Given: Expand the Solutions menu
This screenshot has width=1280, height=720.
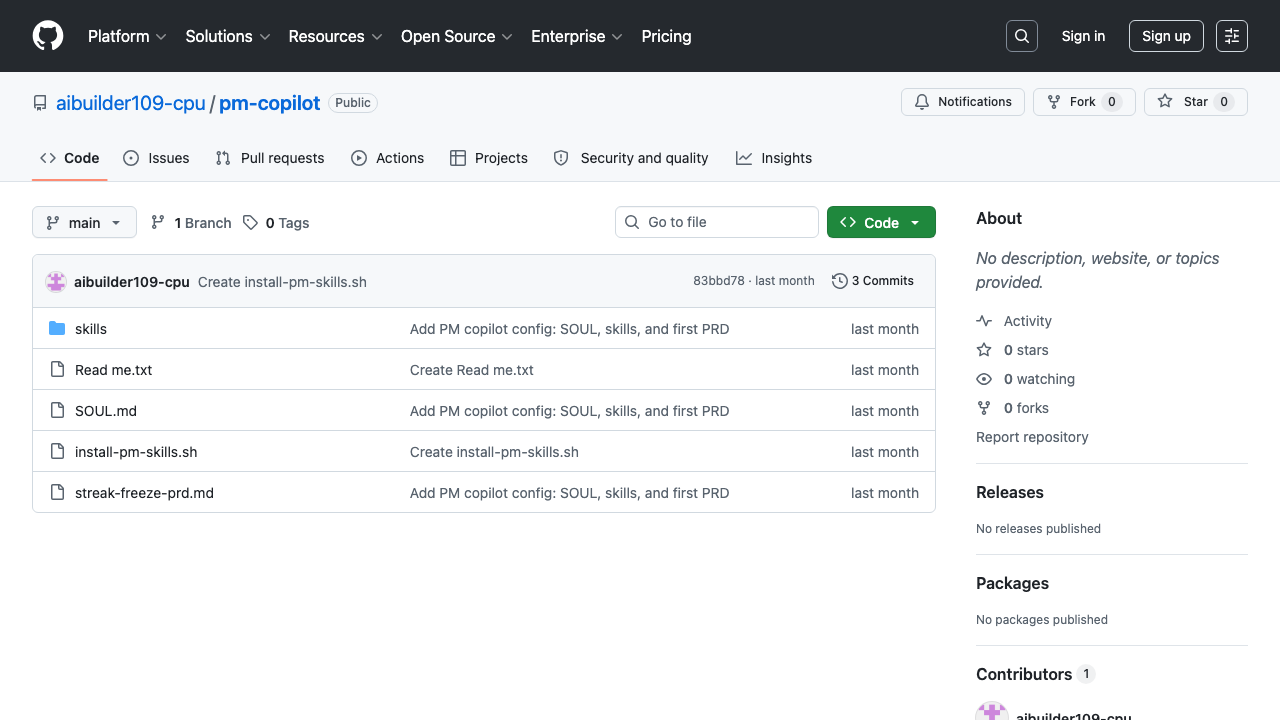Looking at the screenshot, I should [228, 36].
